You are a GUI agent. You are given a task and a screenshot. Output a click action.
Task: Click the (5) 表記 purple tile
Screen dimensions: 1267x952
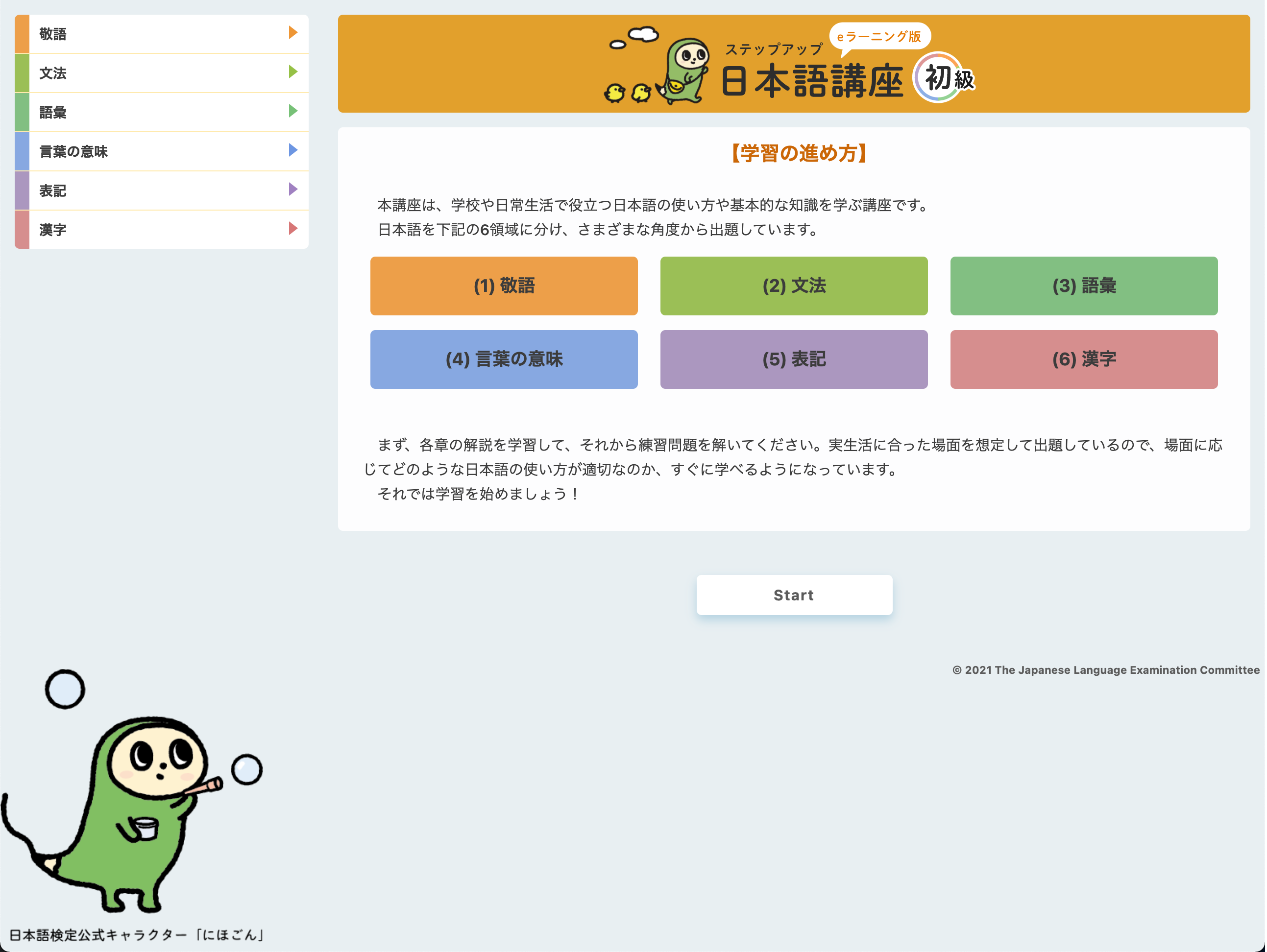pyautogui.click(x=794, y=359)
